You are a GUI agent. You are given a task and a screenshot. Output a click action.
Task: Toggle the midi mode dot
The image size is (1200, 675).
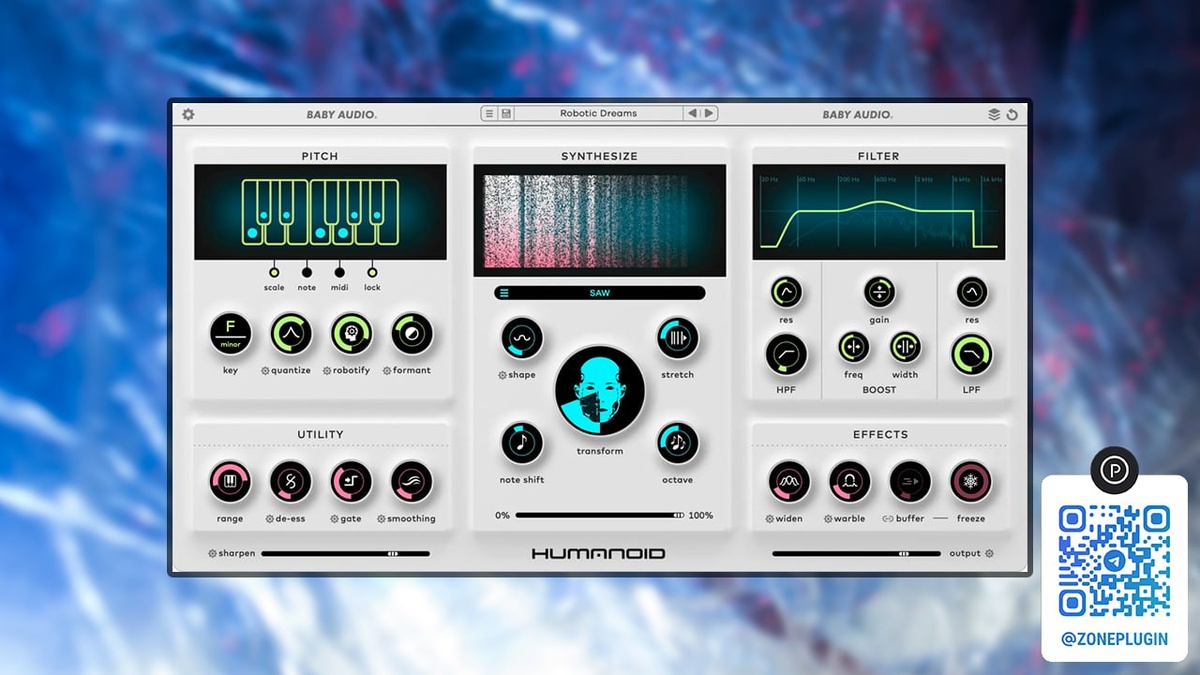(x=339, y=271)
